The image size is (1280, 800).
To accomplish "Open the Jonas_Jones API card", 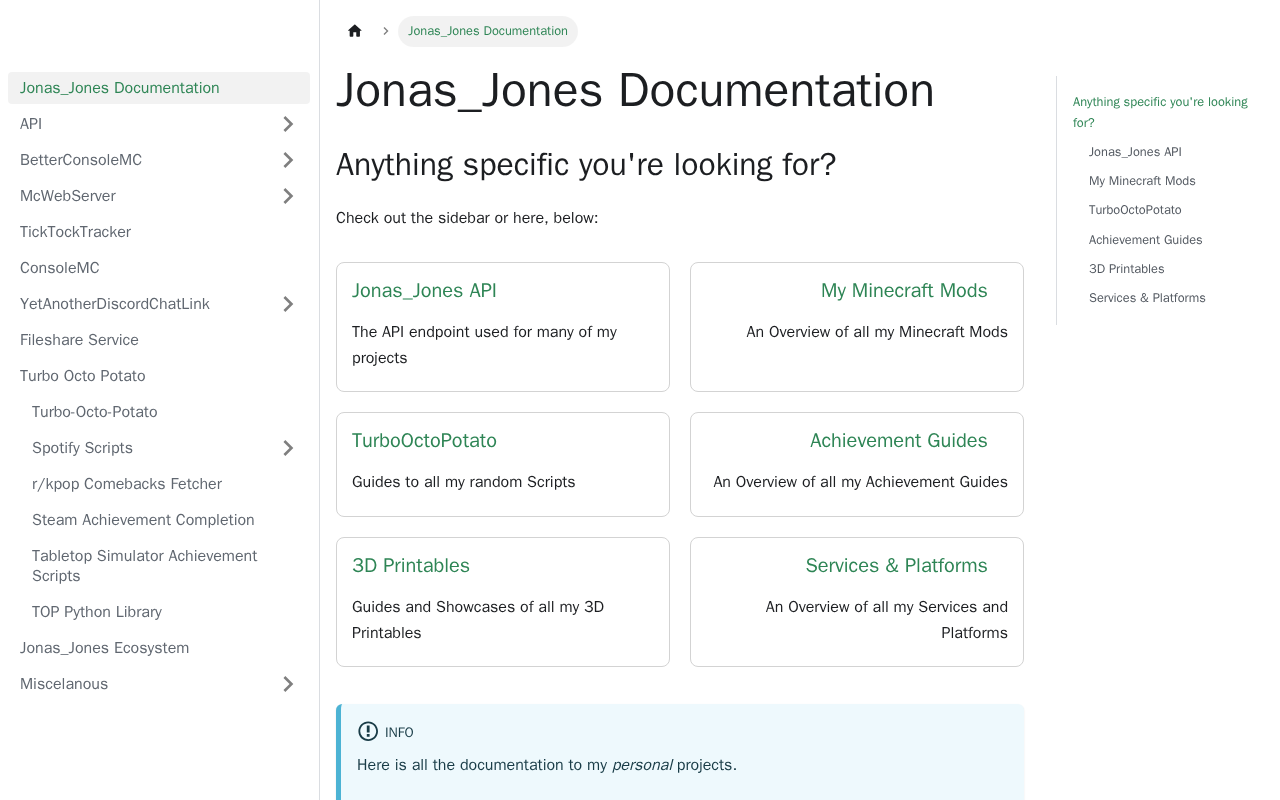I will coord(424,291).
